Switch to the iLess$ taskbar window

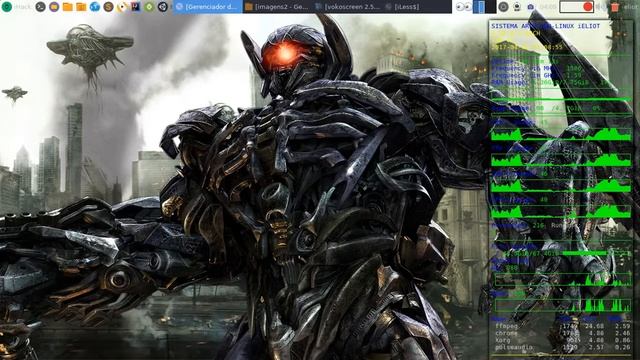tap(417, 7)
